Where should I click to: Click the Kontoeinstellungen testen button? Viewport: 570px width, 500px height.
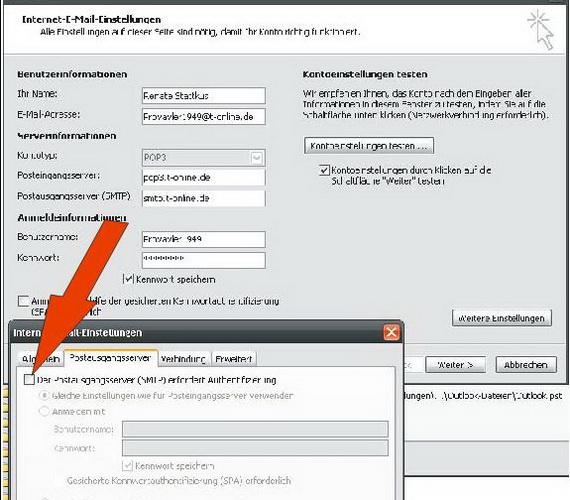pos(369,146)
